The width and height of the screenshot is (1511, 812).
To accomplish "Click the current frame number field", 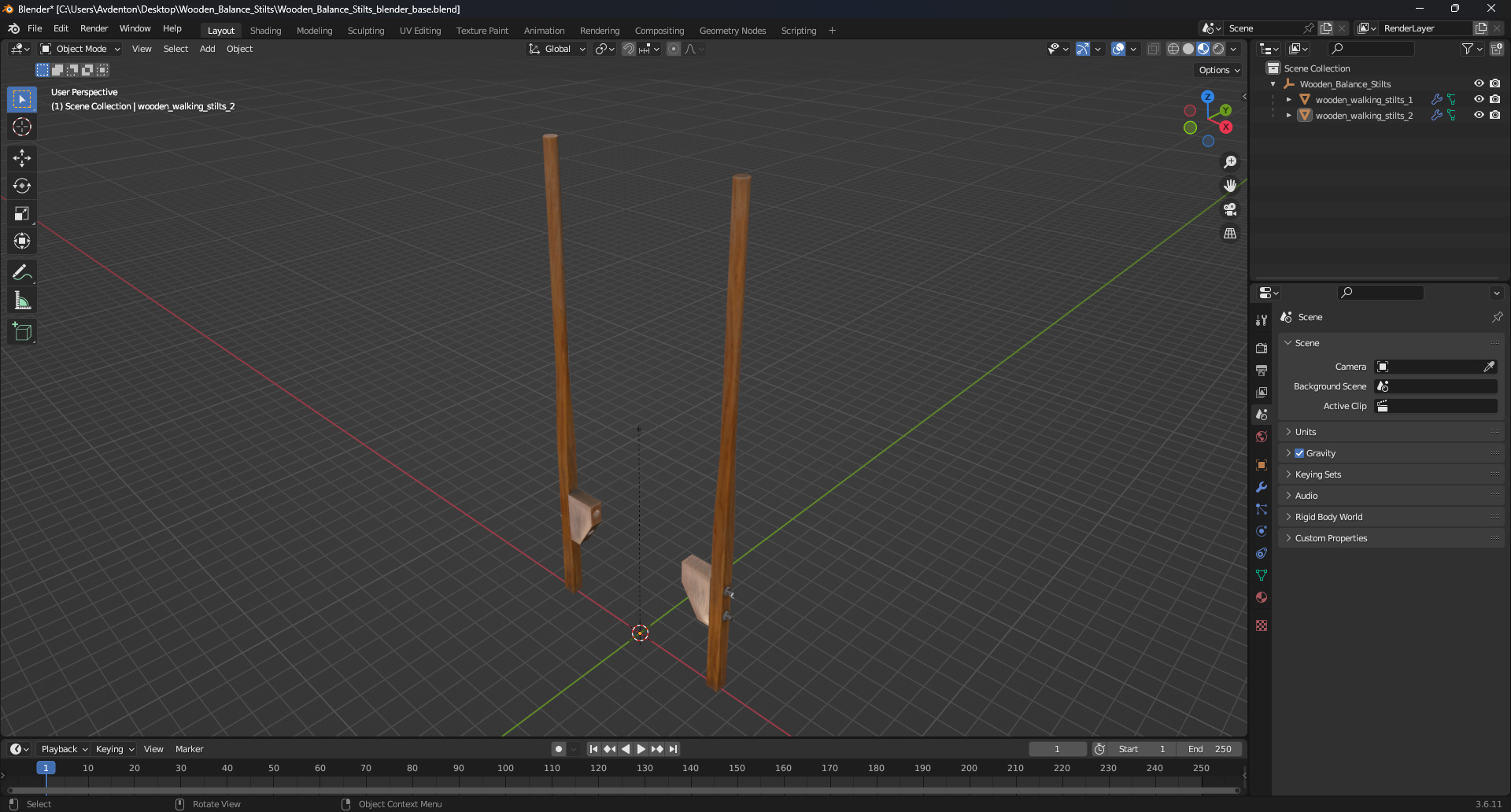I will pos(1057,749).
